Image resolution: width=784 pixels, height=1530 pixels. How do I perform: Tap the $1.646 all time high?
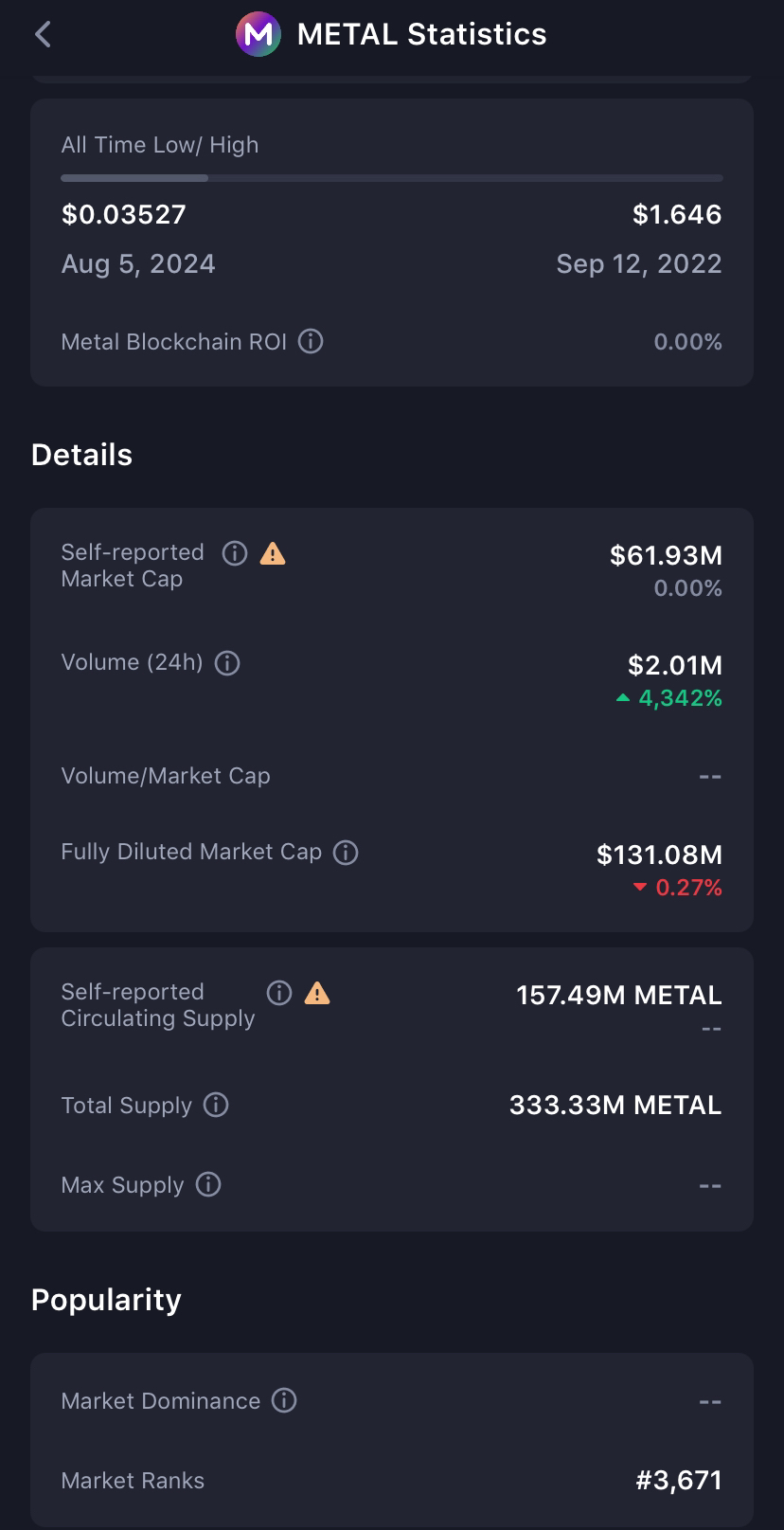pyautogui.click(x=677, y=214)
